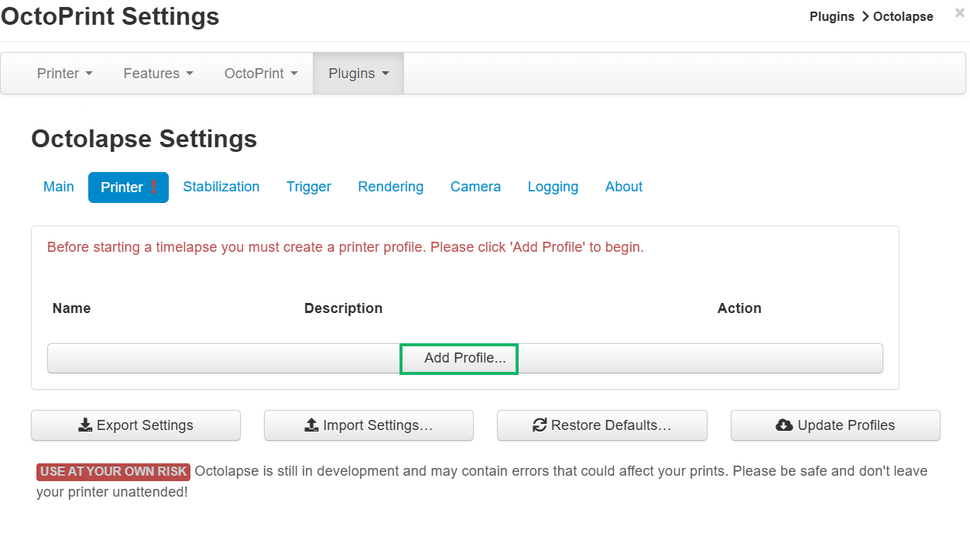Select the Trigger tab
970x547 pixels.
pyautogui.click(x=308, y=187)
